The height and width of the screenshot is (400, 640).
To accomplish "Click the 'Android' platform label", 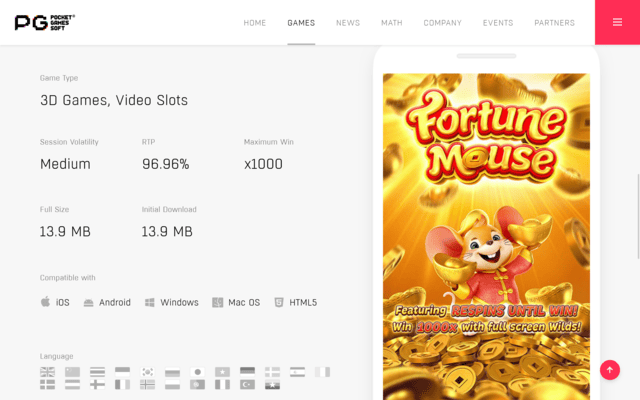I will pyautogui.click(x=115, y=302).
